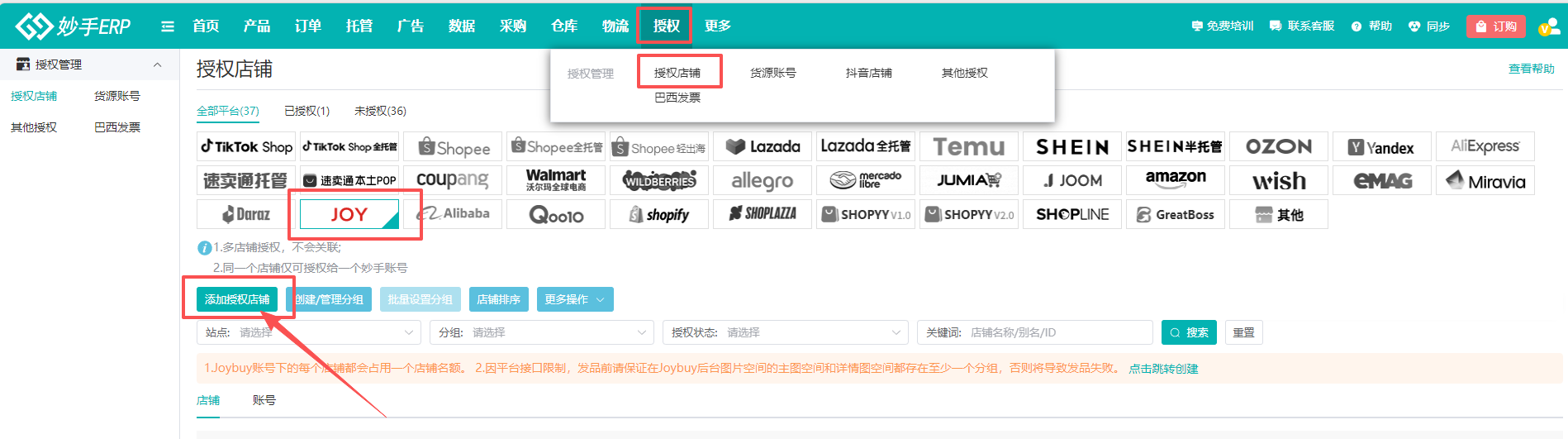Pick the SHEIN半托管 platform tile
This screenshot has height=439, width=1568.
(1176, 147)
